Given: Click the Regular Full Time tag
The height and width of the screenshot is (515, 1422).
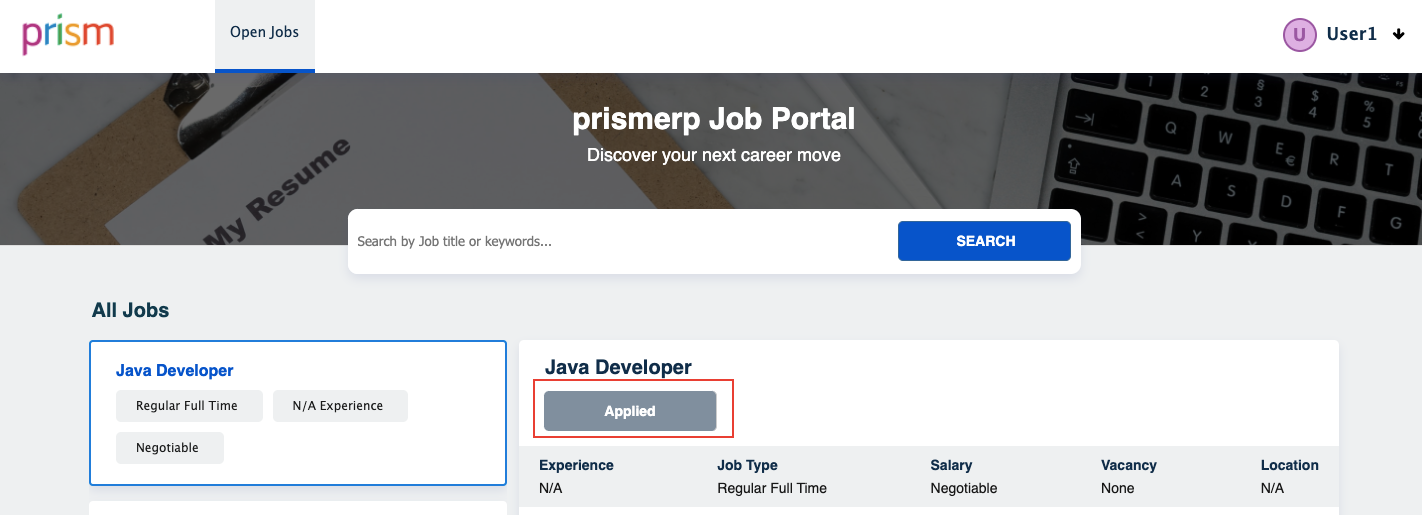Looking at the screenshot, I should coord(187,406).
